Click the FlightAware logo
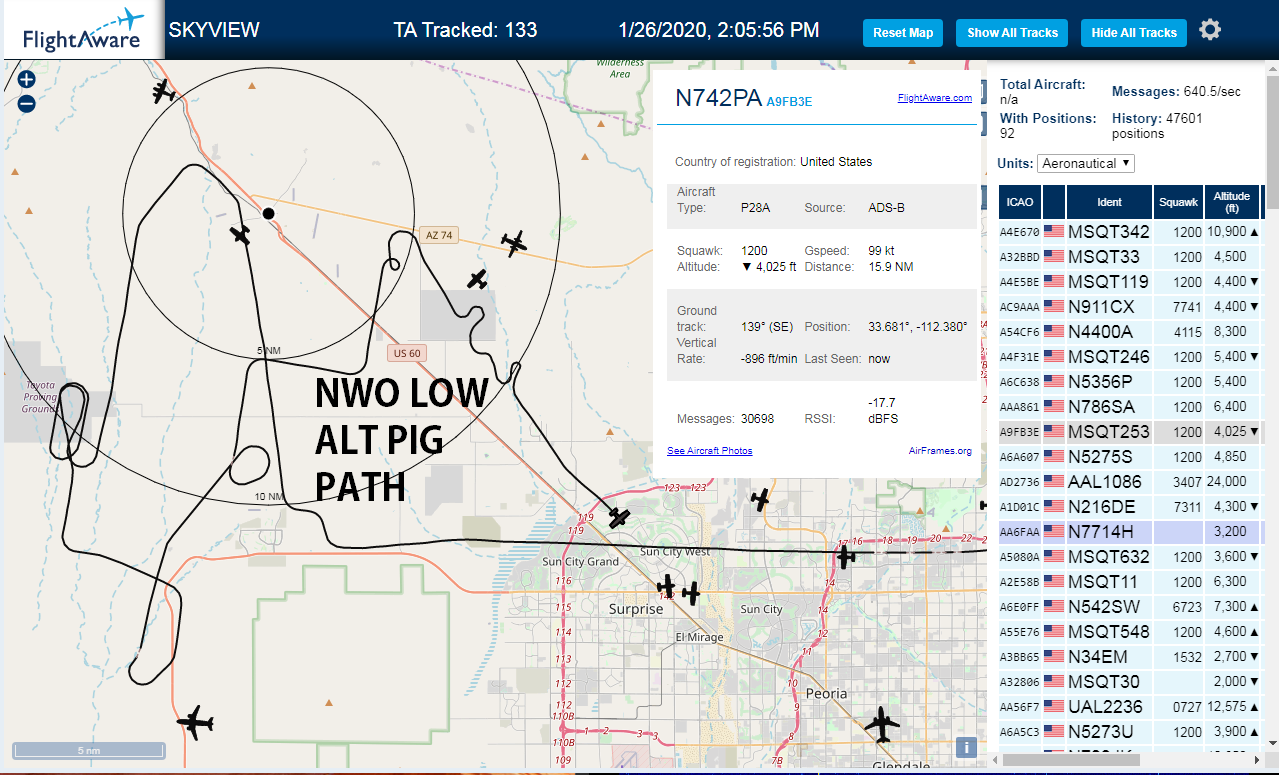 point(83,30)
